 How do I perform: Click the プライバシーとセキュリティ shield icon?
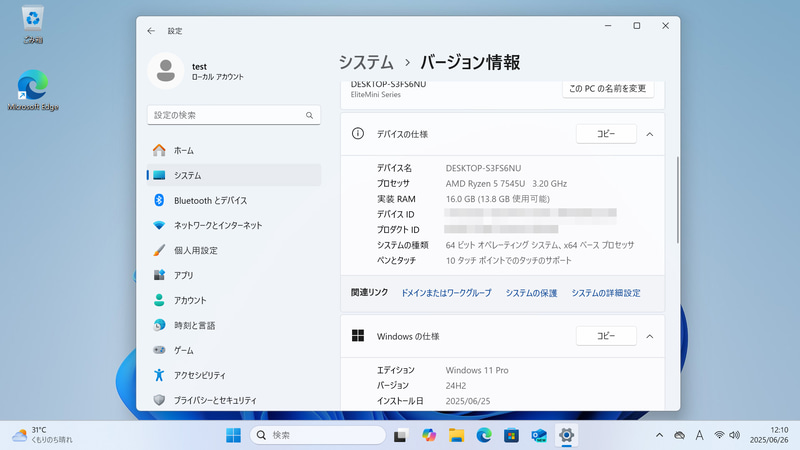click(x=159, y=400)
